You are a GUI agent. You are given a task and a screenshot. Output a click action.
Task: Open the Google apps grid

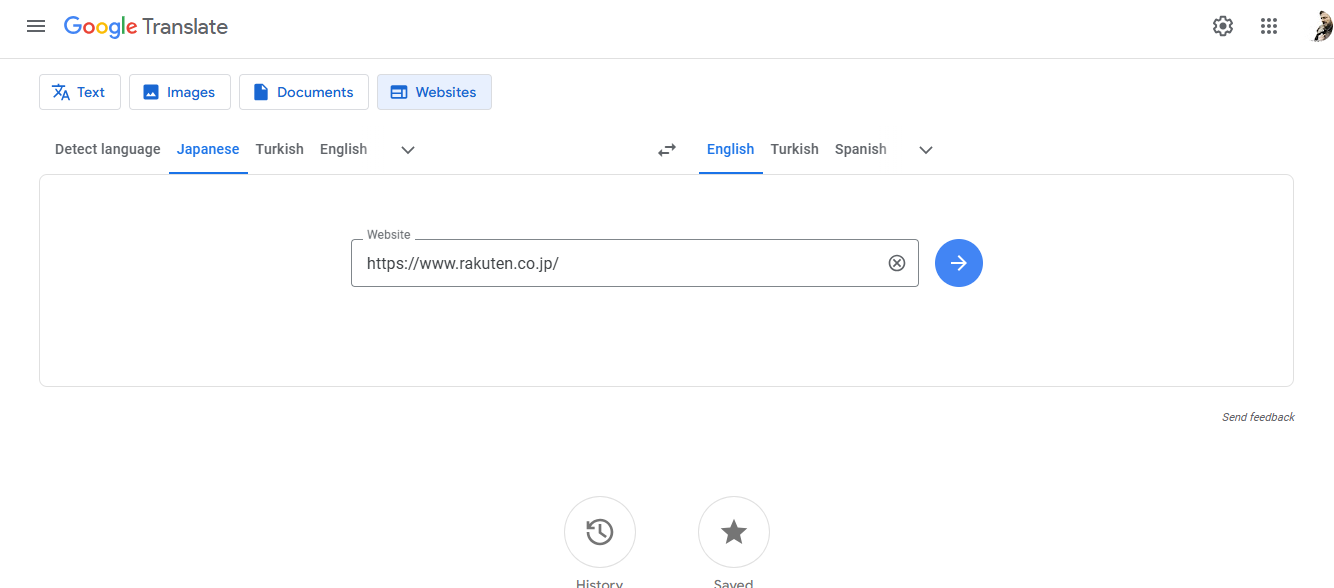click(x=1269, y=26)
